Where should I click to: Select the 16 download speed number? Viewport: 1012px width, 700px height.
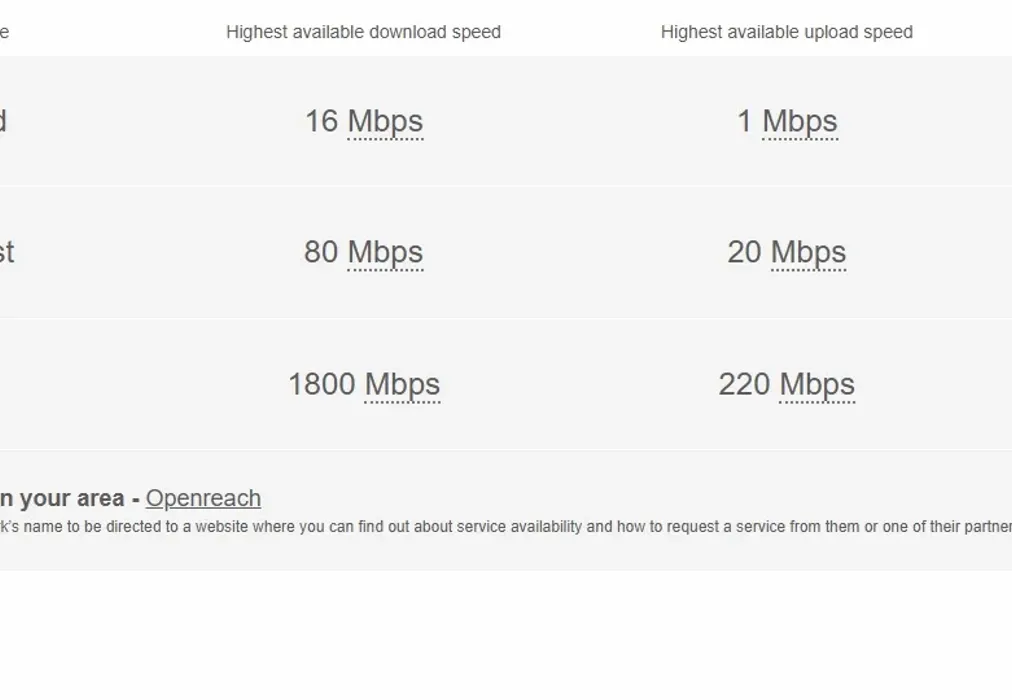coord(321,122)
